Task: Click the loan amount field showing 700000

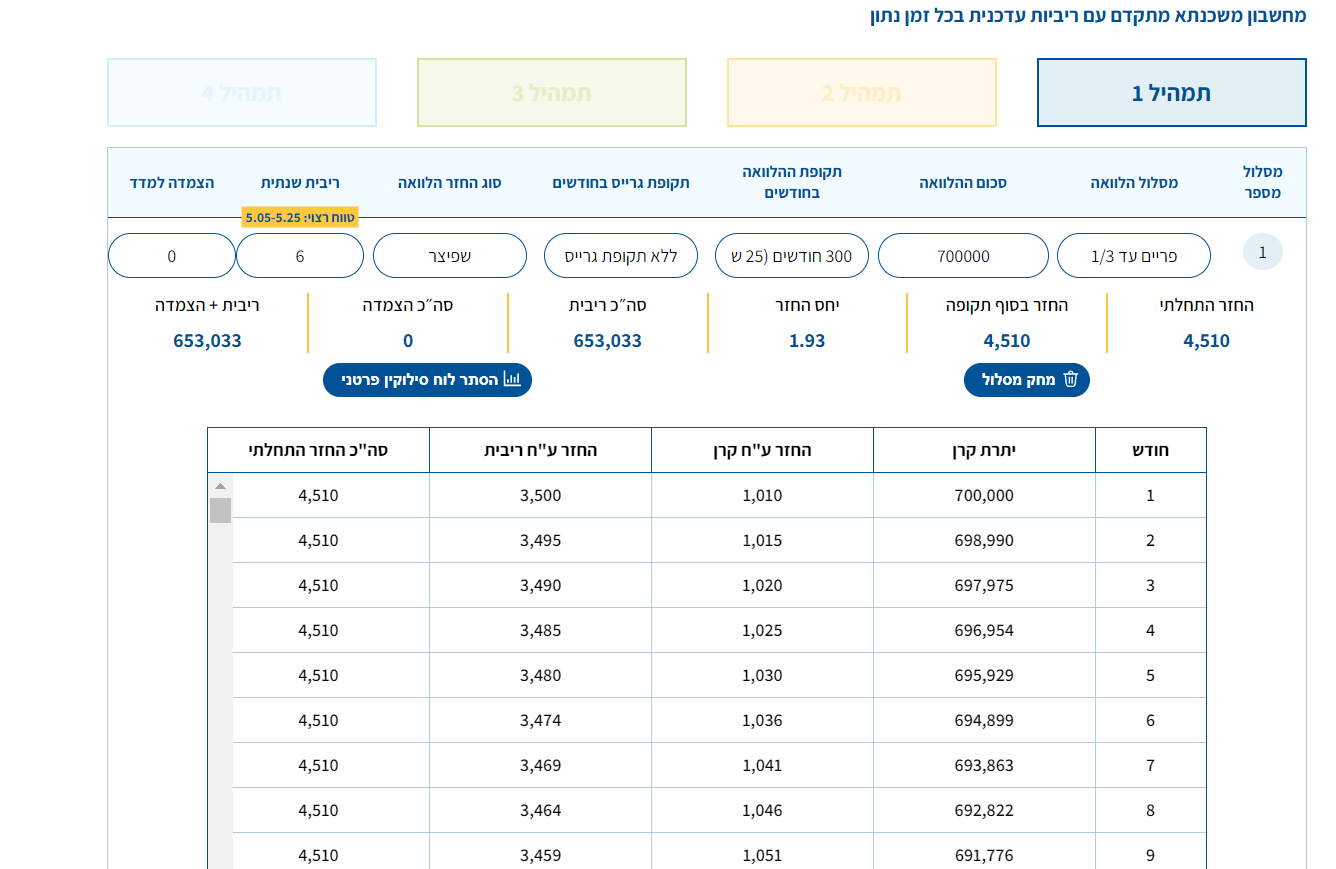Action: coord(963,256)
